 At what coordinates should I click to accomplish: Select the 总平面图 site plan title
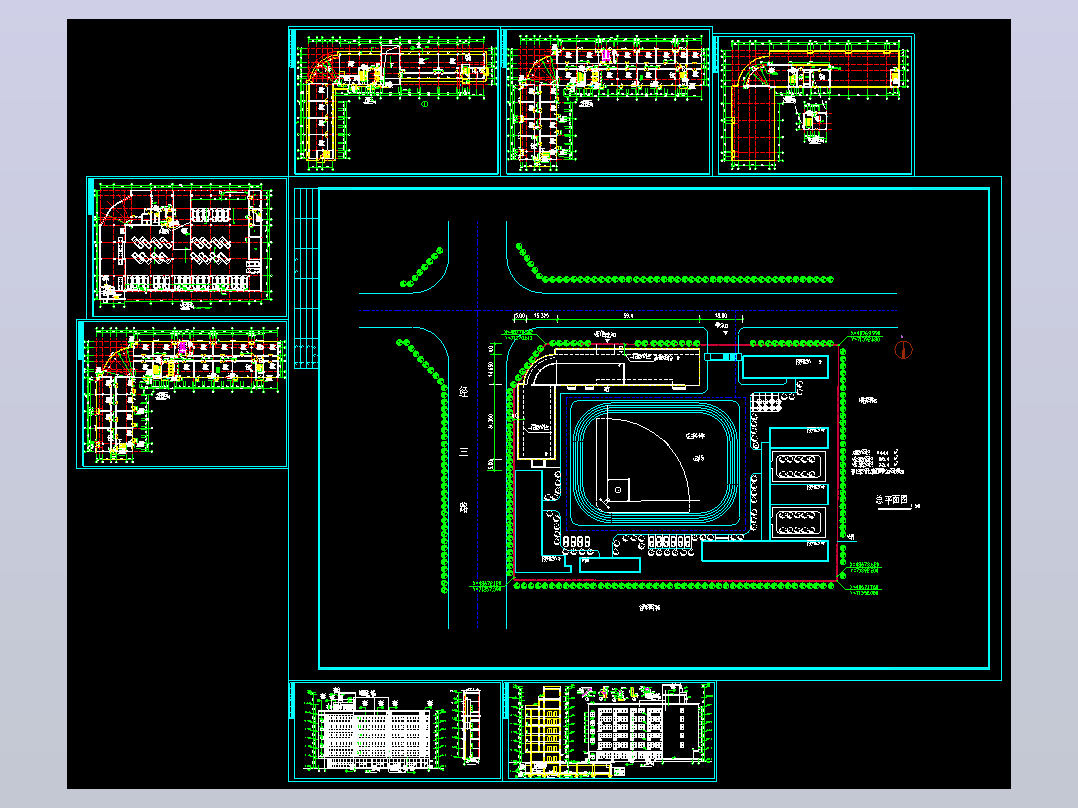click(892, 500)
